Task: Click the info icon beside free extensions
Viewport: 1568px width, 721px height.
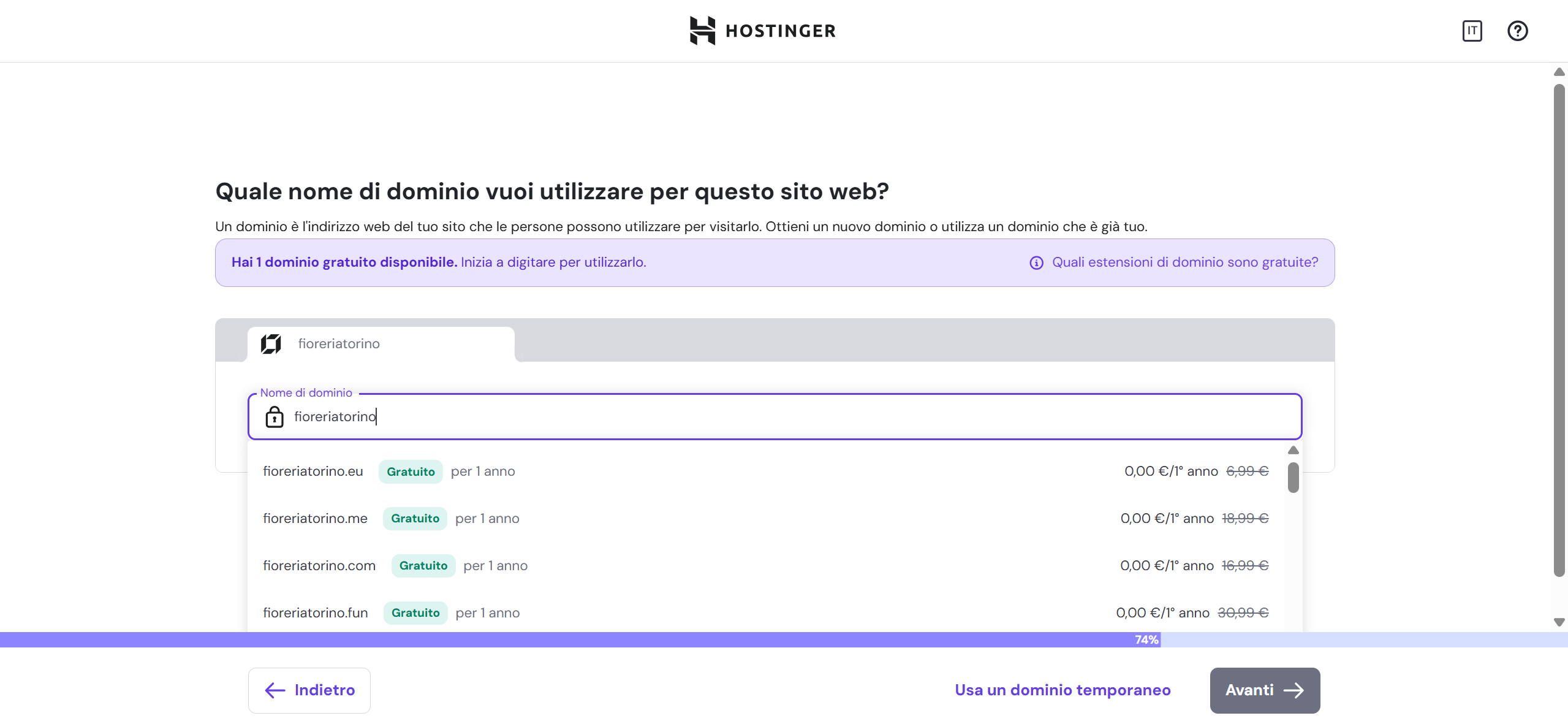Action: (x=1036, y=263)
